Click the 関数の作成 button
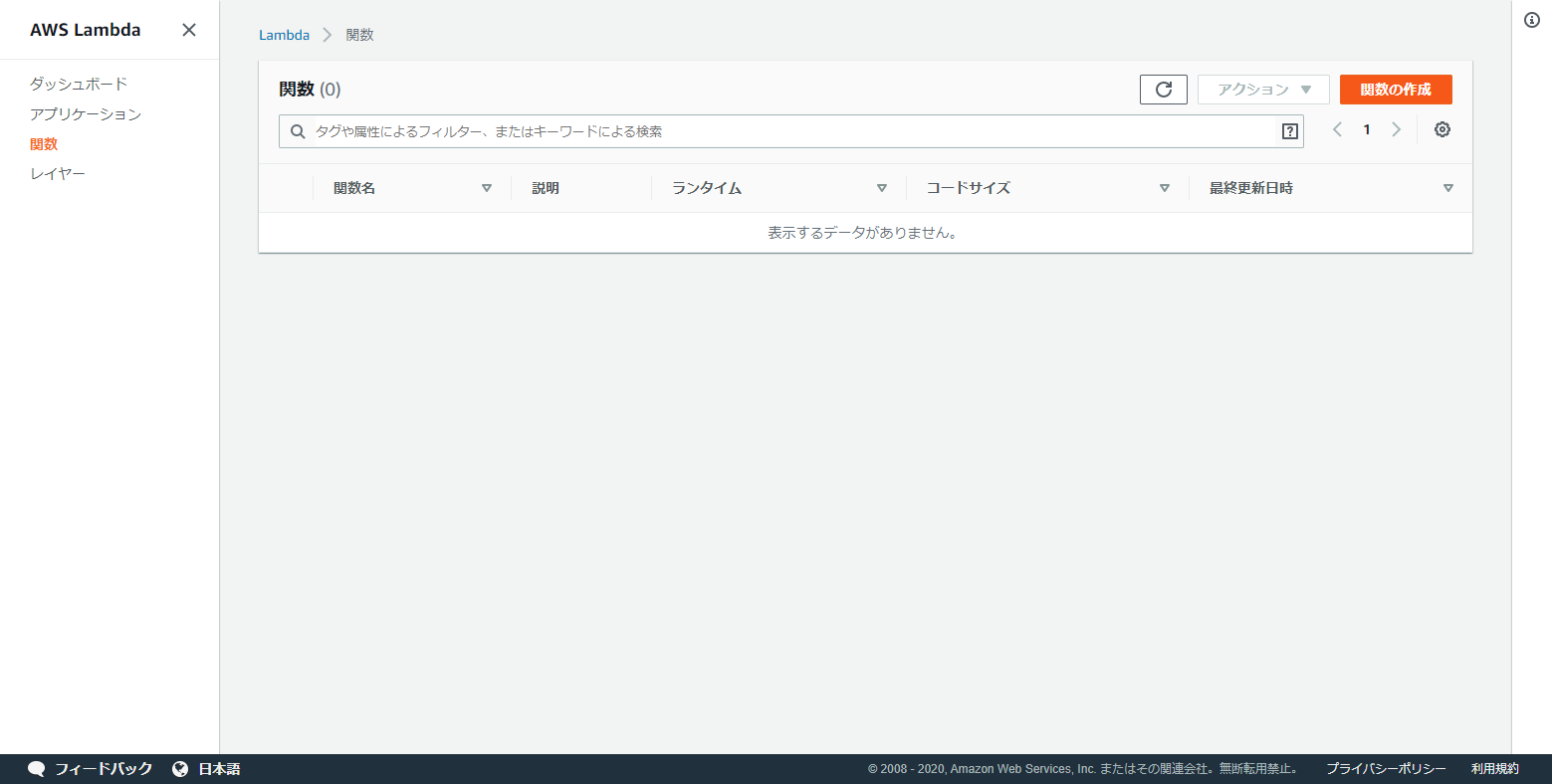The height and width of the screenshot is (784, 1552). pos(1396,90)
